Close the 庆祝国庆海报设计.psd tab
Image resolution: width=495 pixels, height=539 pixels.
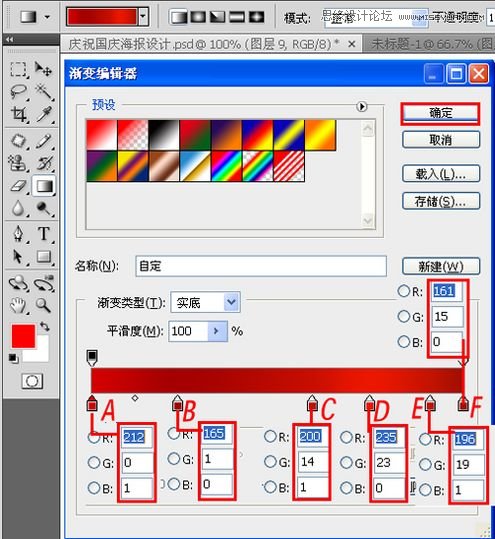[x=351, y=44]
